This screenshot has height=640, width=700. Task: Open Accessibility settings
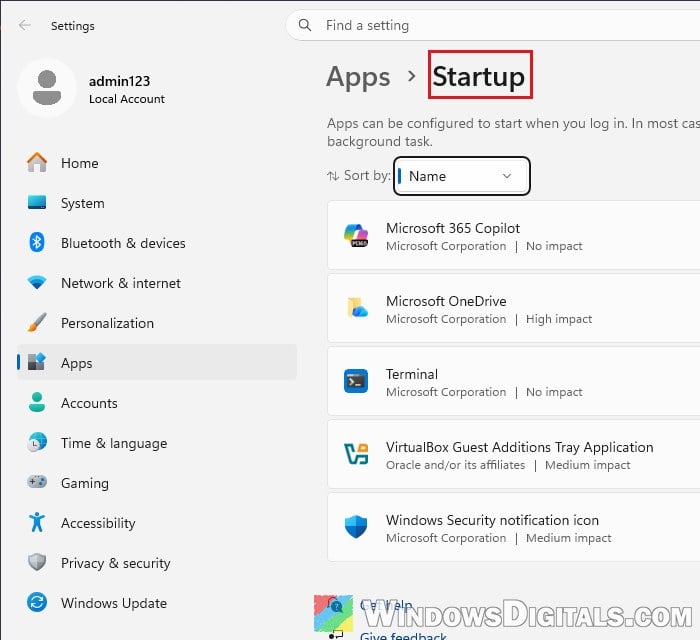[x=157, y=523]
